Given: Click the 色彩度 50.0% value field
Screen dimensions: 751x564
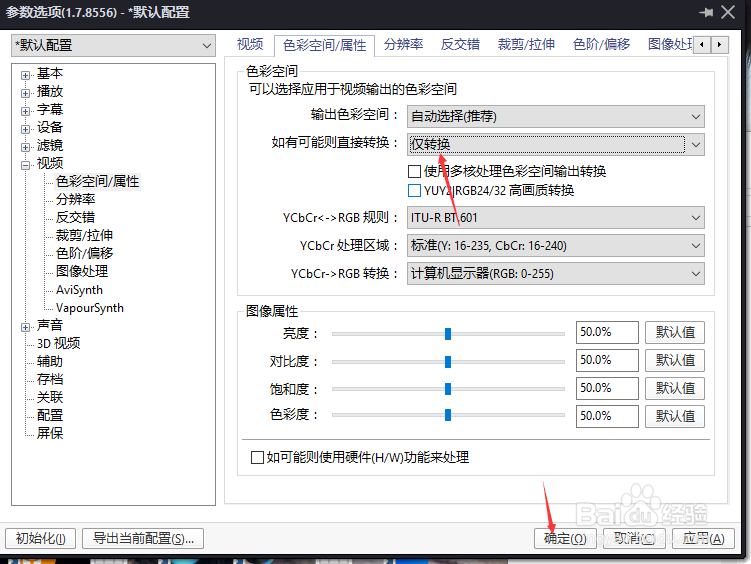Looking at the screenshot, I should 607,416.
